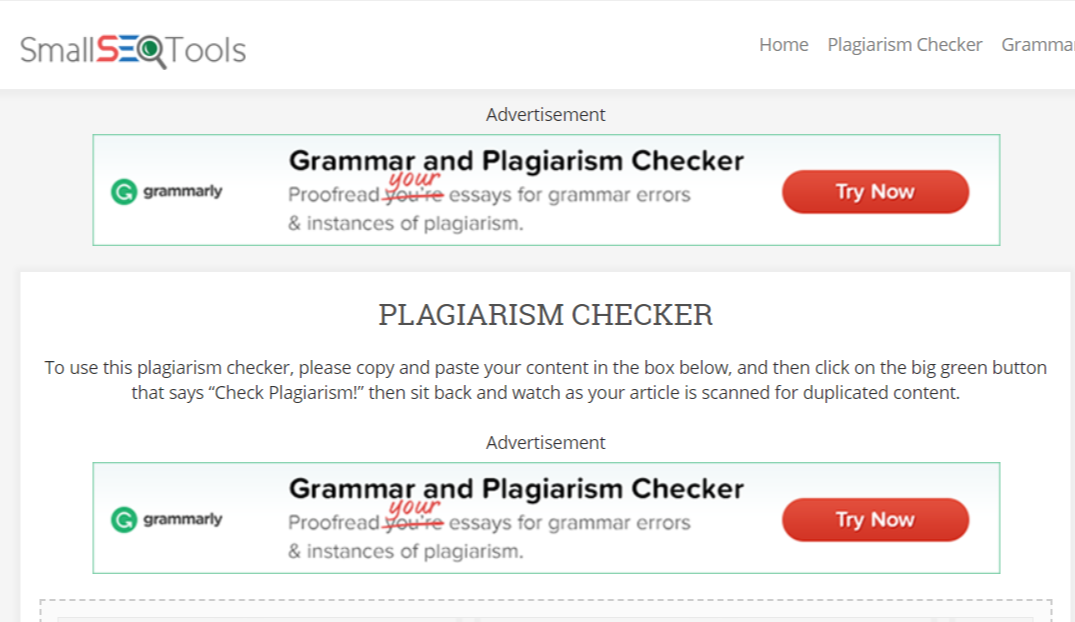Click the Grammarly green G icon in the top ad

coord(123,190)
